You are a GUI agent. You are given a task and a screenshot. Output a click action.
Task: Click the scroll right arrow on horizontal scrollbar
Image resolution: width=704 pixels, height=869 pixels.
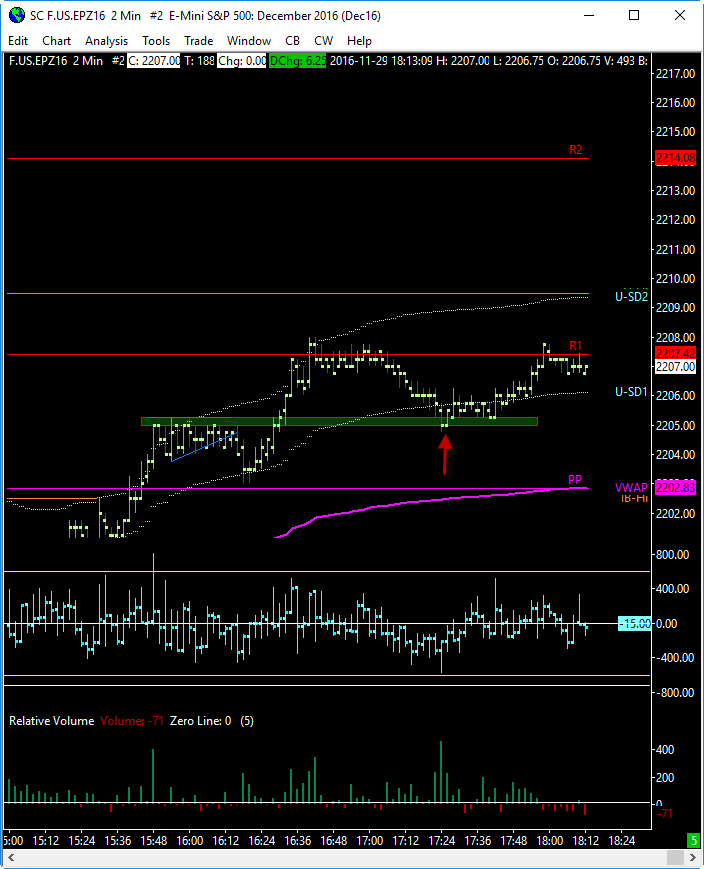tap(693, 858)
